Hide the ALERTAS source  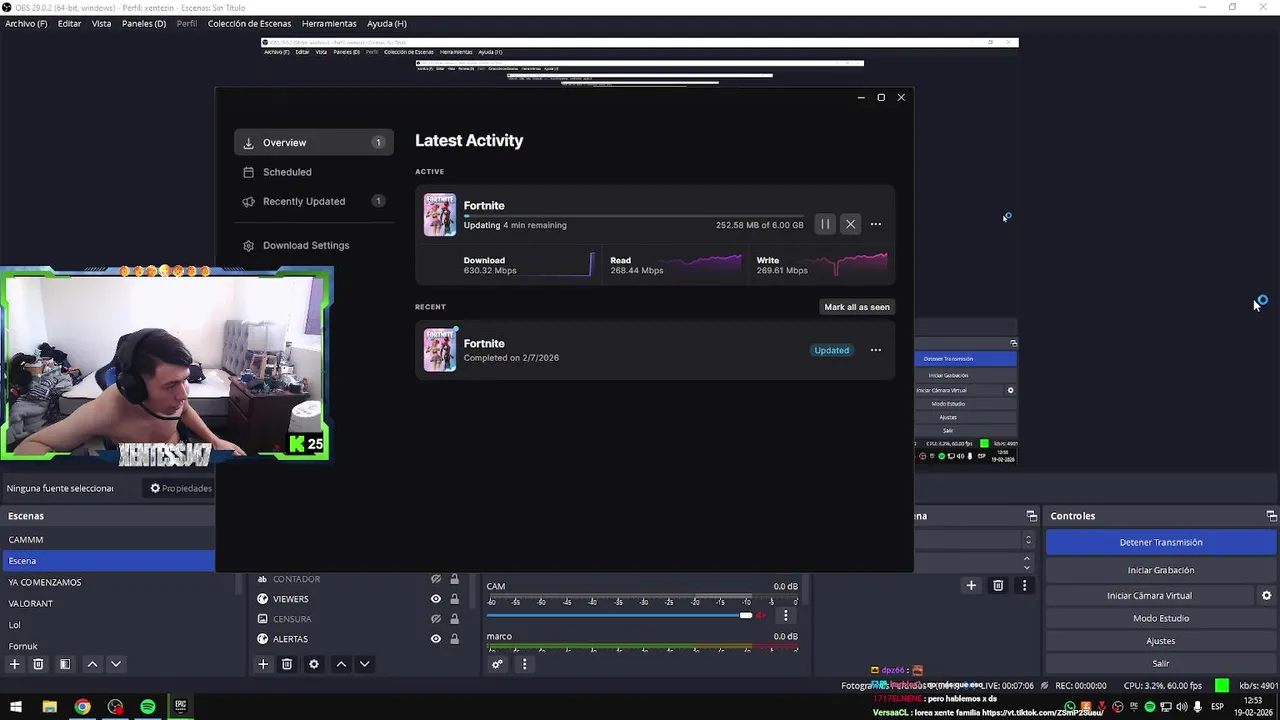(x=436, y=639)
